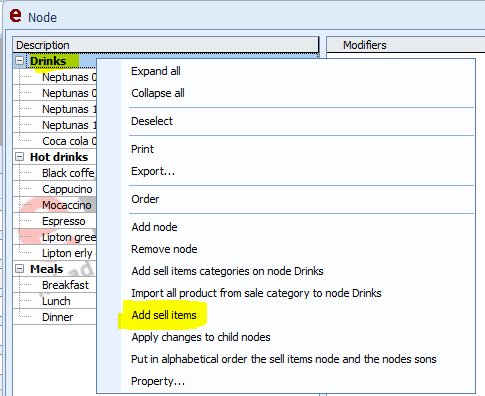Screen dimensions: 485x396
Task: Choose Collapse all from context menu
Action: click(x=158, y=93)
